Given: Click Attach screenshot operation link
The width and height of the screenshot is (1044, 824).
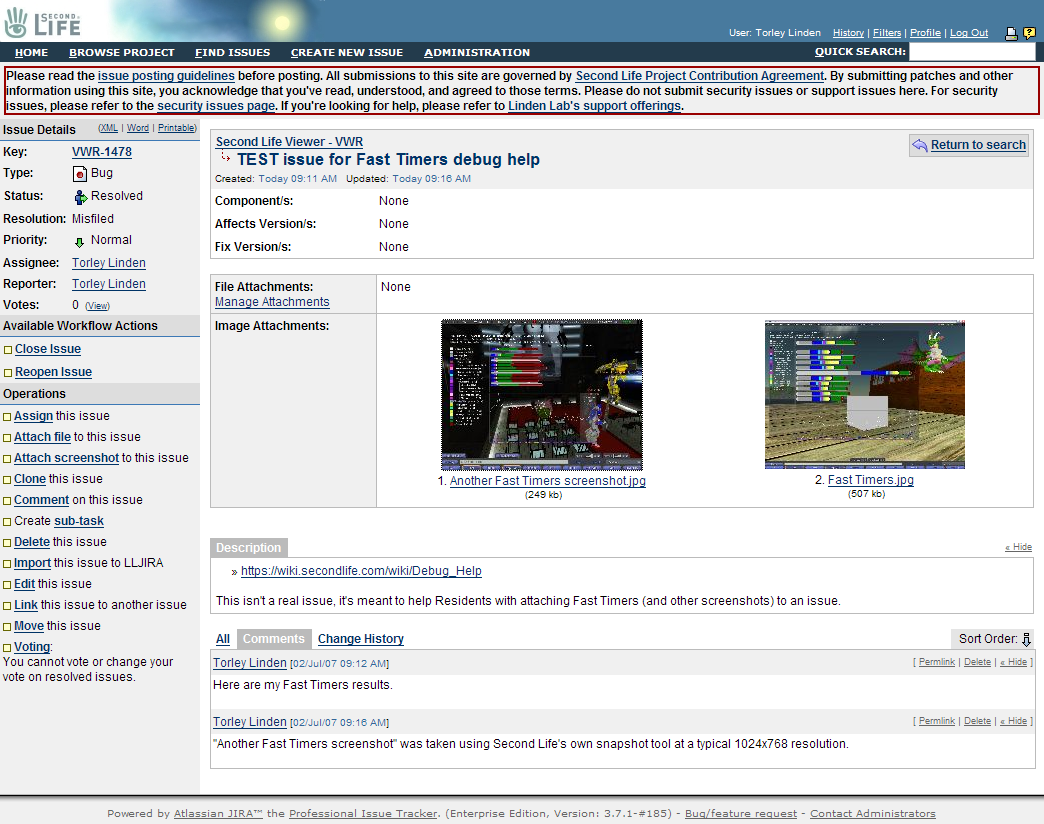Looking at the screenshot, I should point(66,458).
